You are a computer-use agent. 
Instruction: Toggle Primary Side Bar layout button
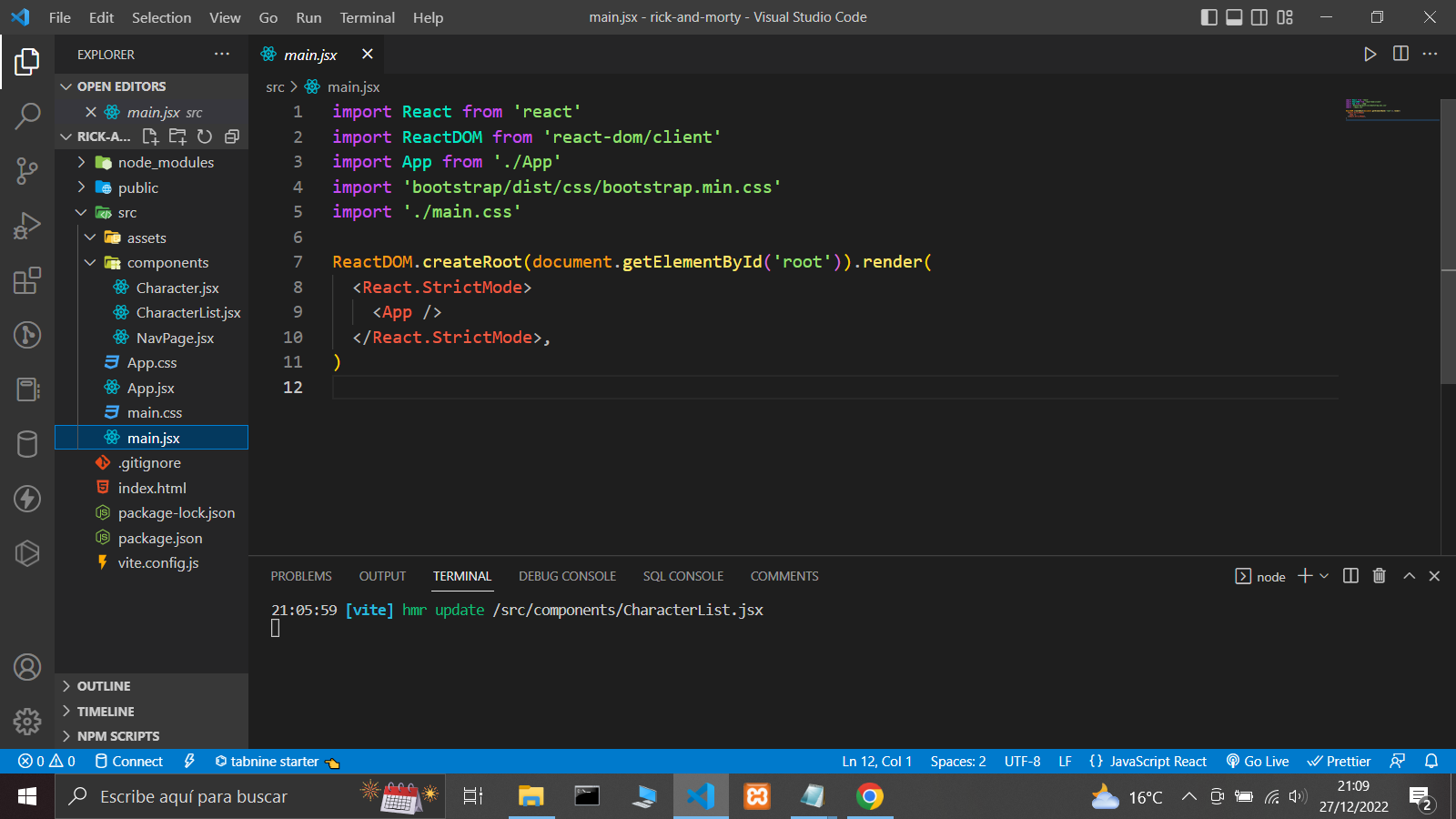1209,17
